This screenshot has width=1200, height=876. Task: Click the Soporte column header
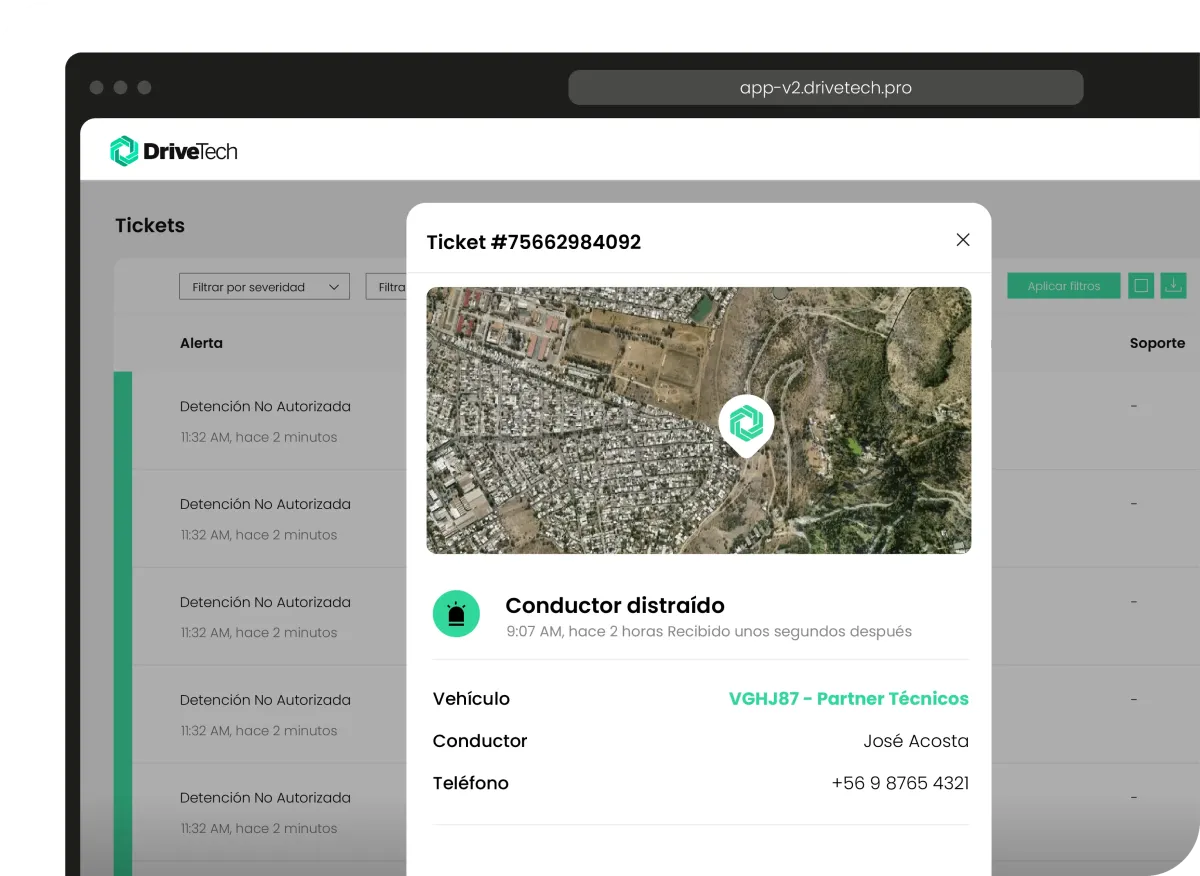tap(1157, 343)
